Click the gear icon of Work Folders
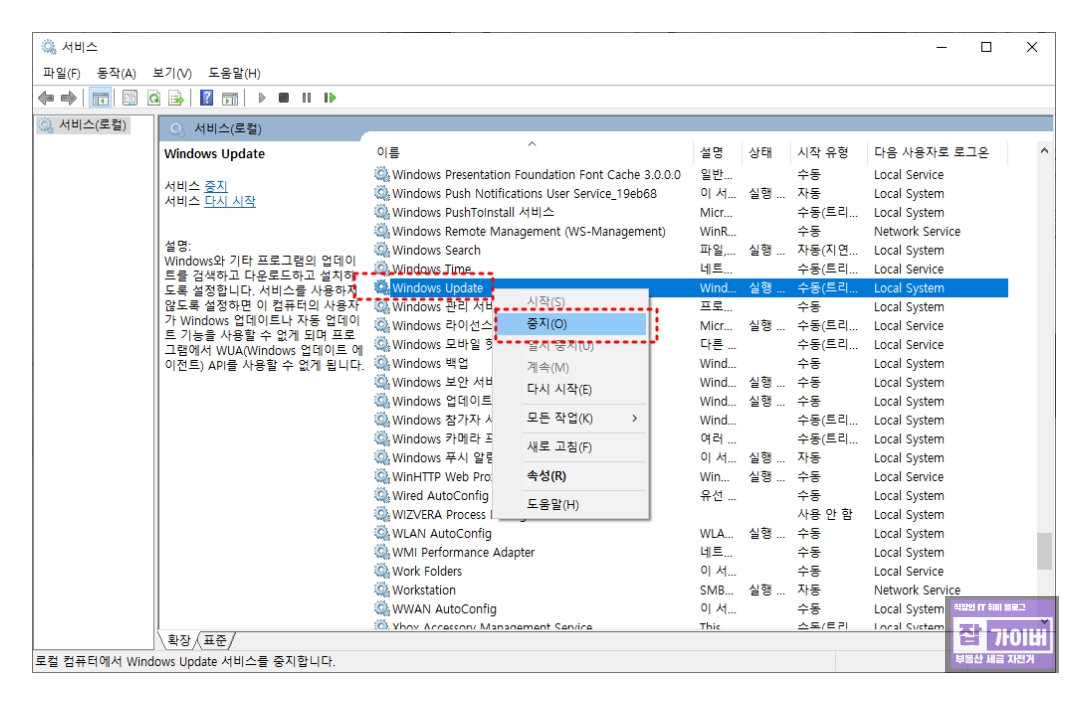 (382, 570)
